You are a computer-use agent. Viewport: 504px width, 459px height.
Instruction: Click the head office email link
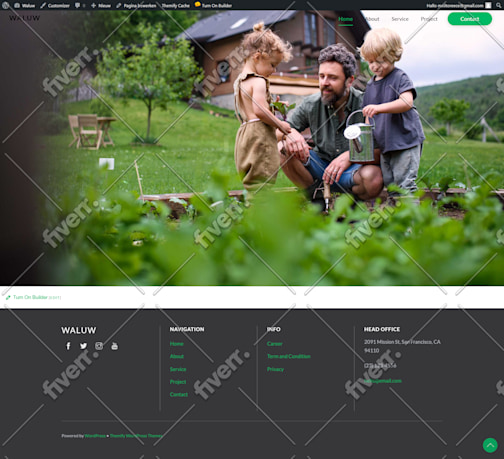pyautogui.click(x=383, y=381)
